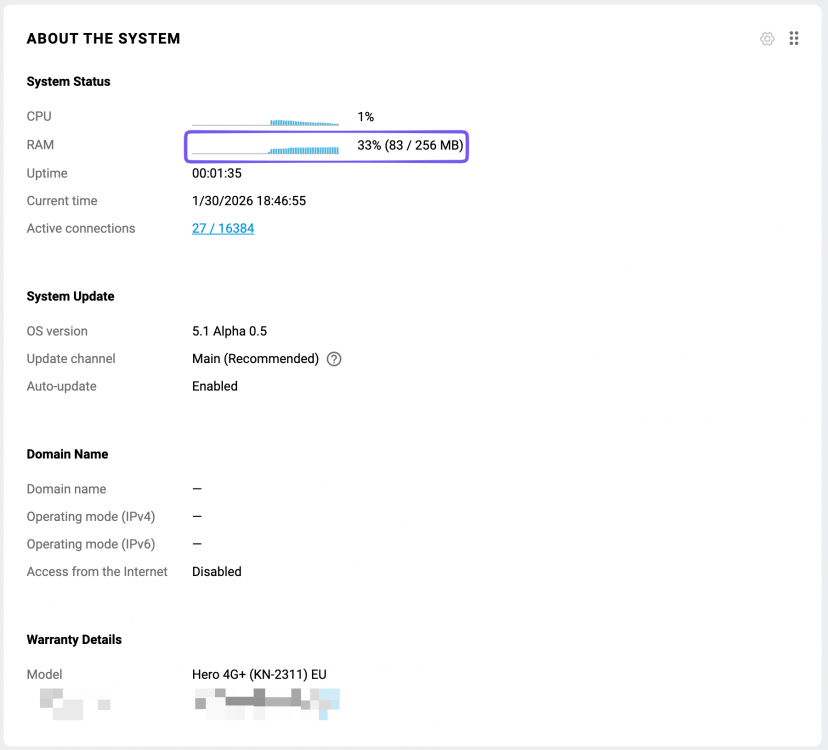This screenshot has height=750, width=828.
Task: Click the RAM 33% (83 / 256 MB) value
Action: point(410,146)
